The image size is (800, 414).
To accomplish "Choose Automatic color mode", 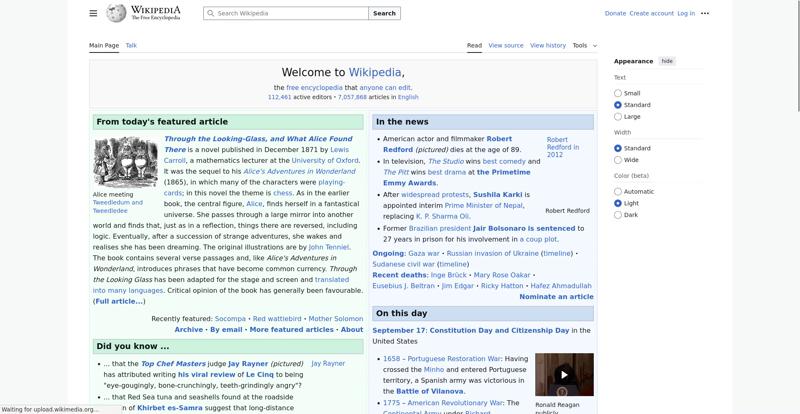I will tap(618, 192).
